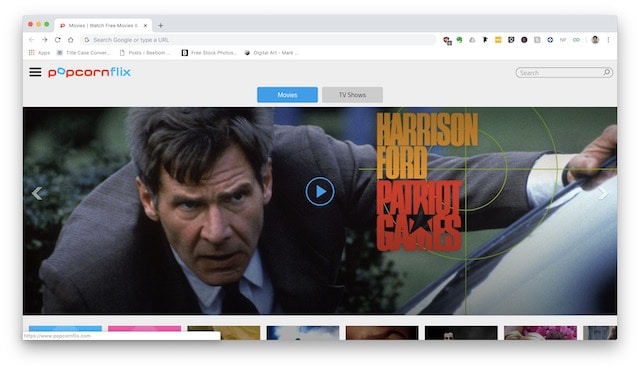Image resolution: width=640 pixels, height=370 pixels.
Task: Open the Free Stock Photos bookmark
Action: coord(209,53)
